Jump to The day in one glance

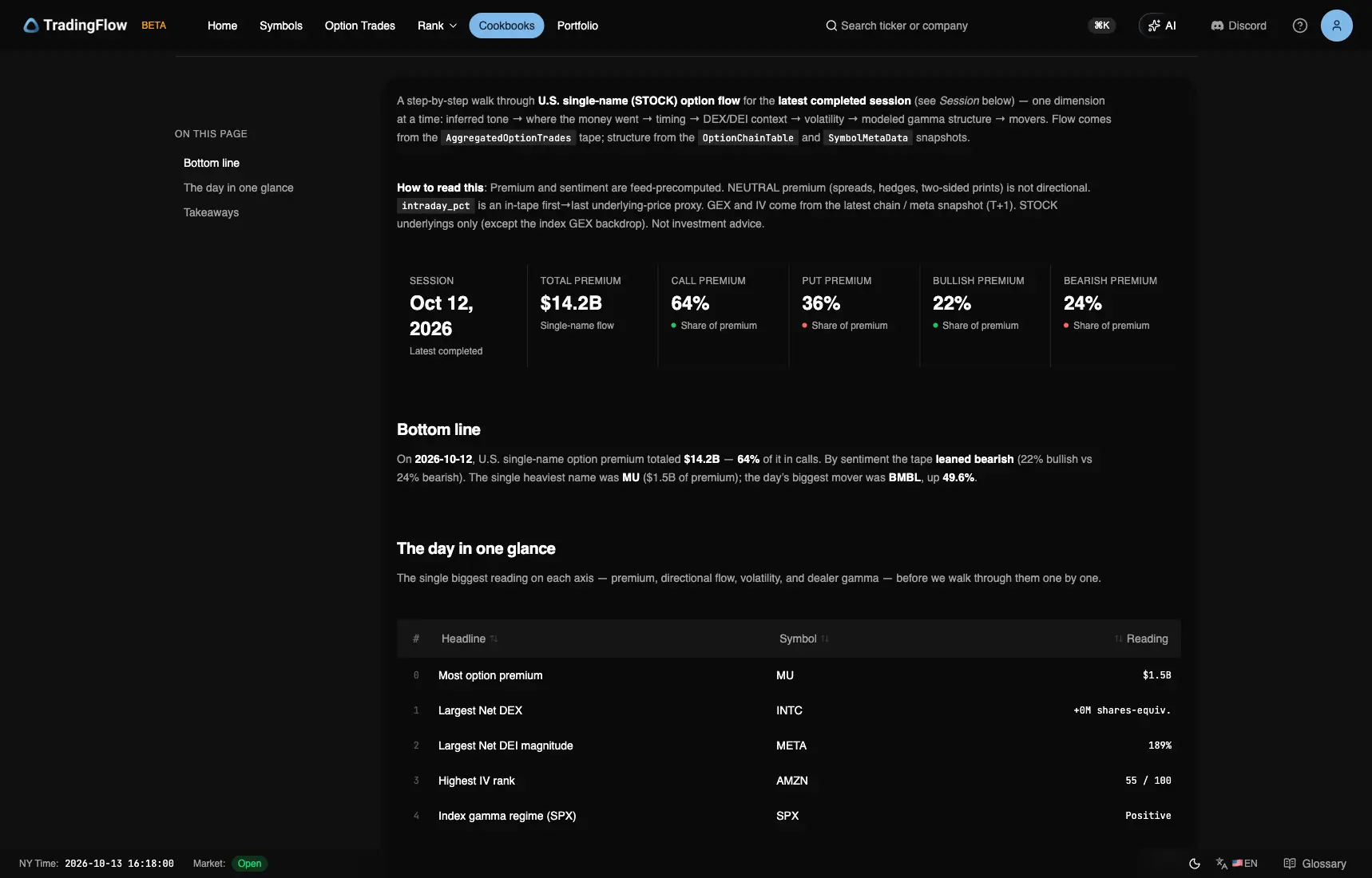tap(239, 188)
